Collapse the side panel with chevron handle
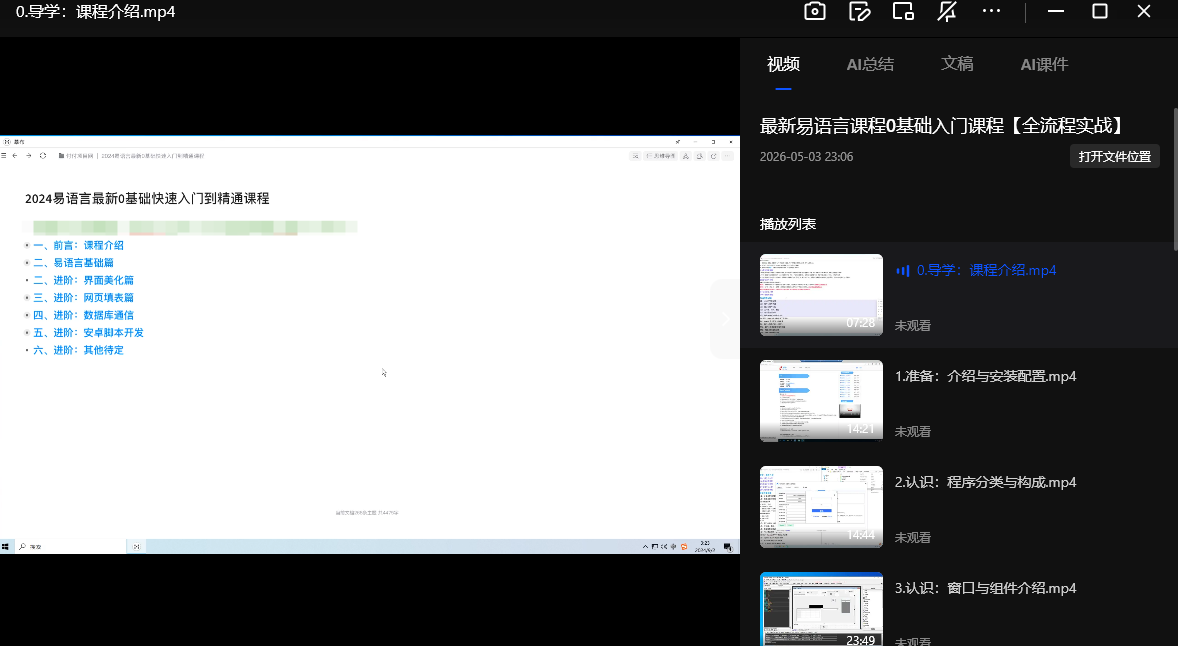Screen dimensions: 1178x646 pos(726,319)
